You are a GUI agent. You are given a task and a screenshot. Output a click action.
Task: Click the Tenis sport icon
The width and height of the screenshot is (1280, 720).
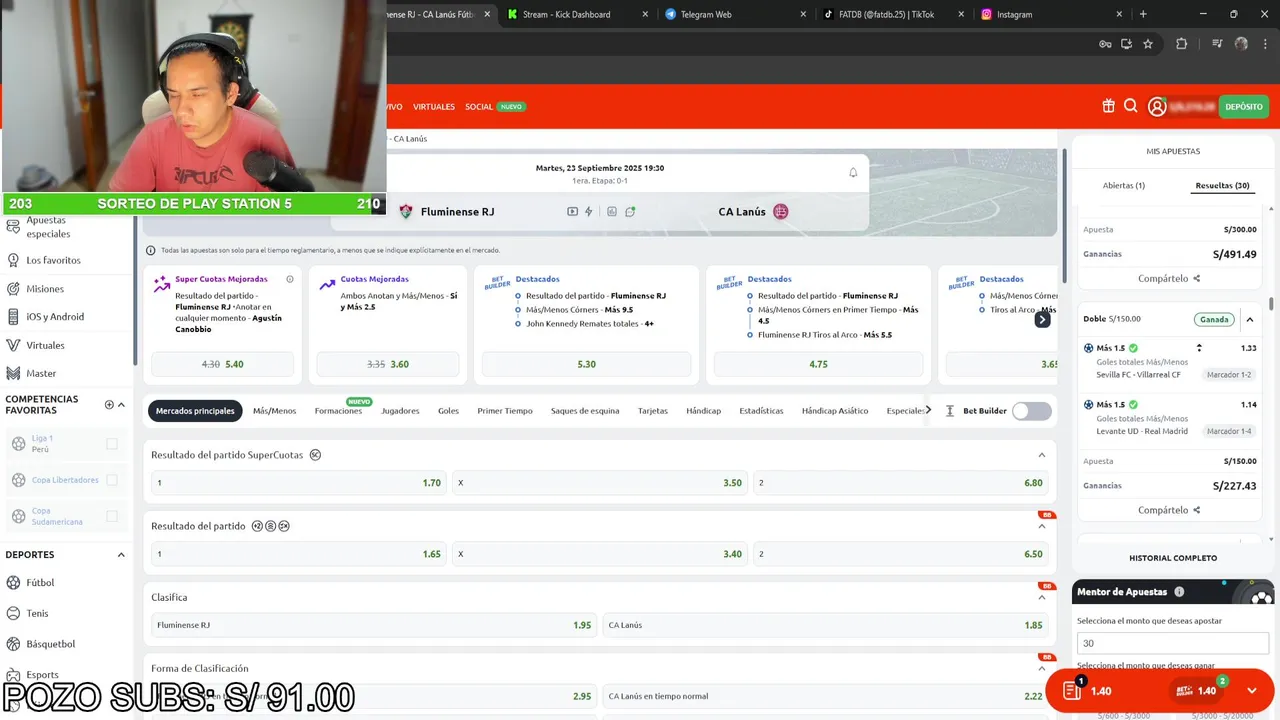click(x=13, y=613)
